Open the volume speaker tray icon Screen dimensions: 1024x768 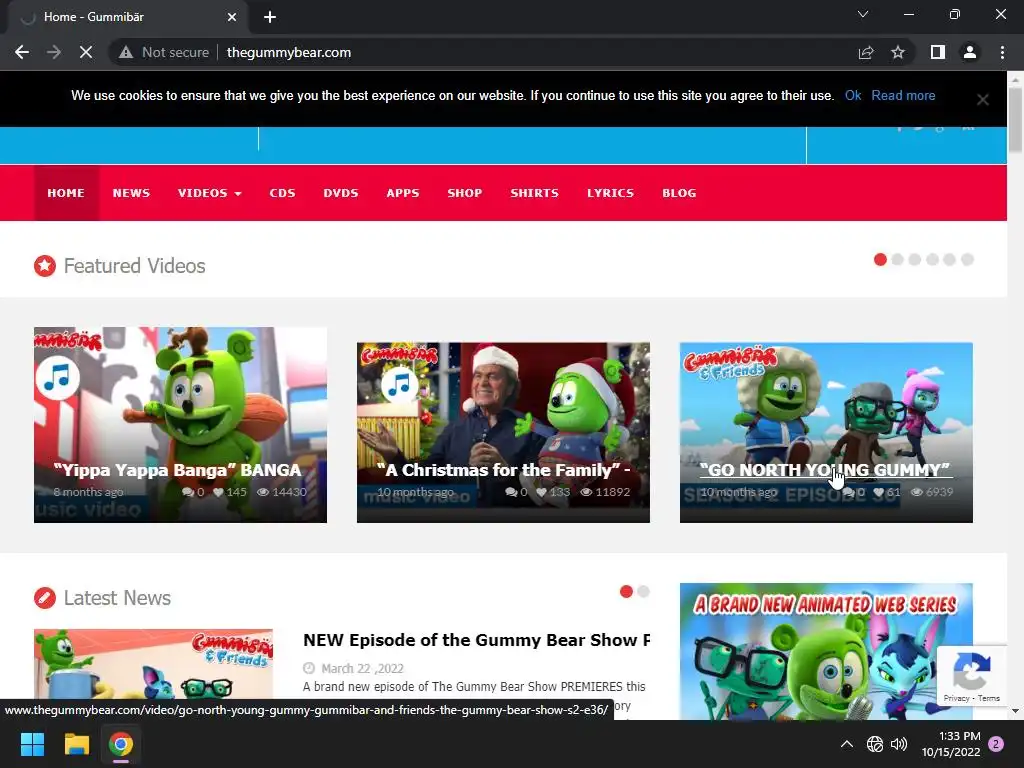click(x=899, y=744)
